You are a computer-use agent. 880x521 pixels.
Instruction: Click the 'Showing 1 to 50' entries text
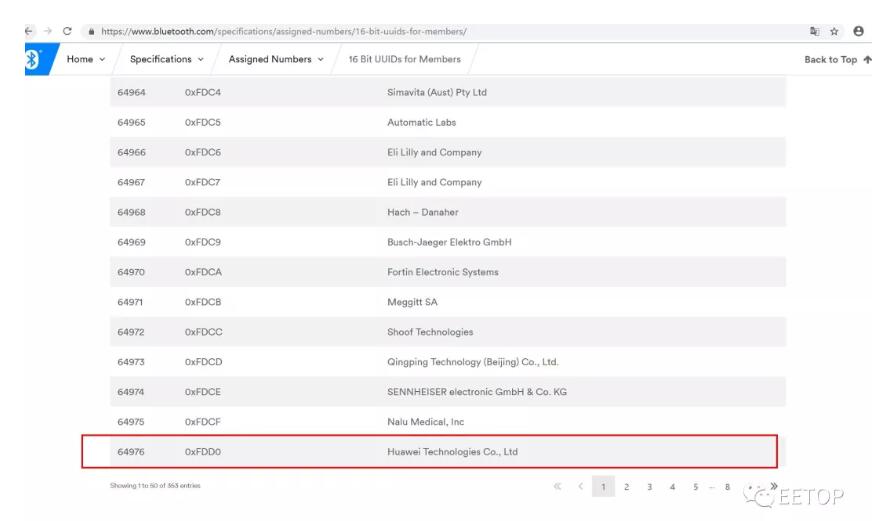click(155, 486)
